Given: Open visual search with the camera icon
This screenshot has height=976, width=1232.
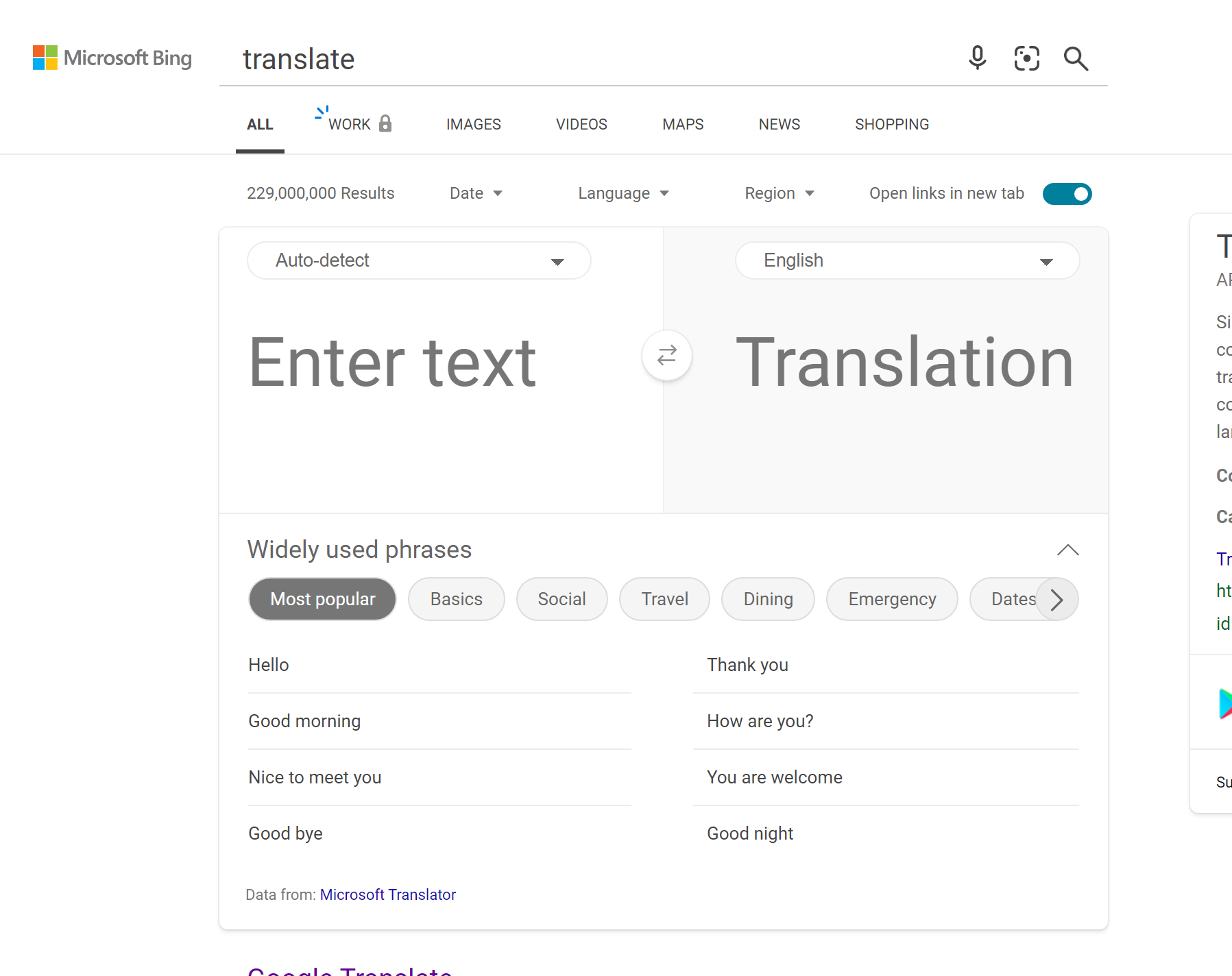Looking at the screenshot, I should (x=1026, y=59).
